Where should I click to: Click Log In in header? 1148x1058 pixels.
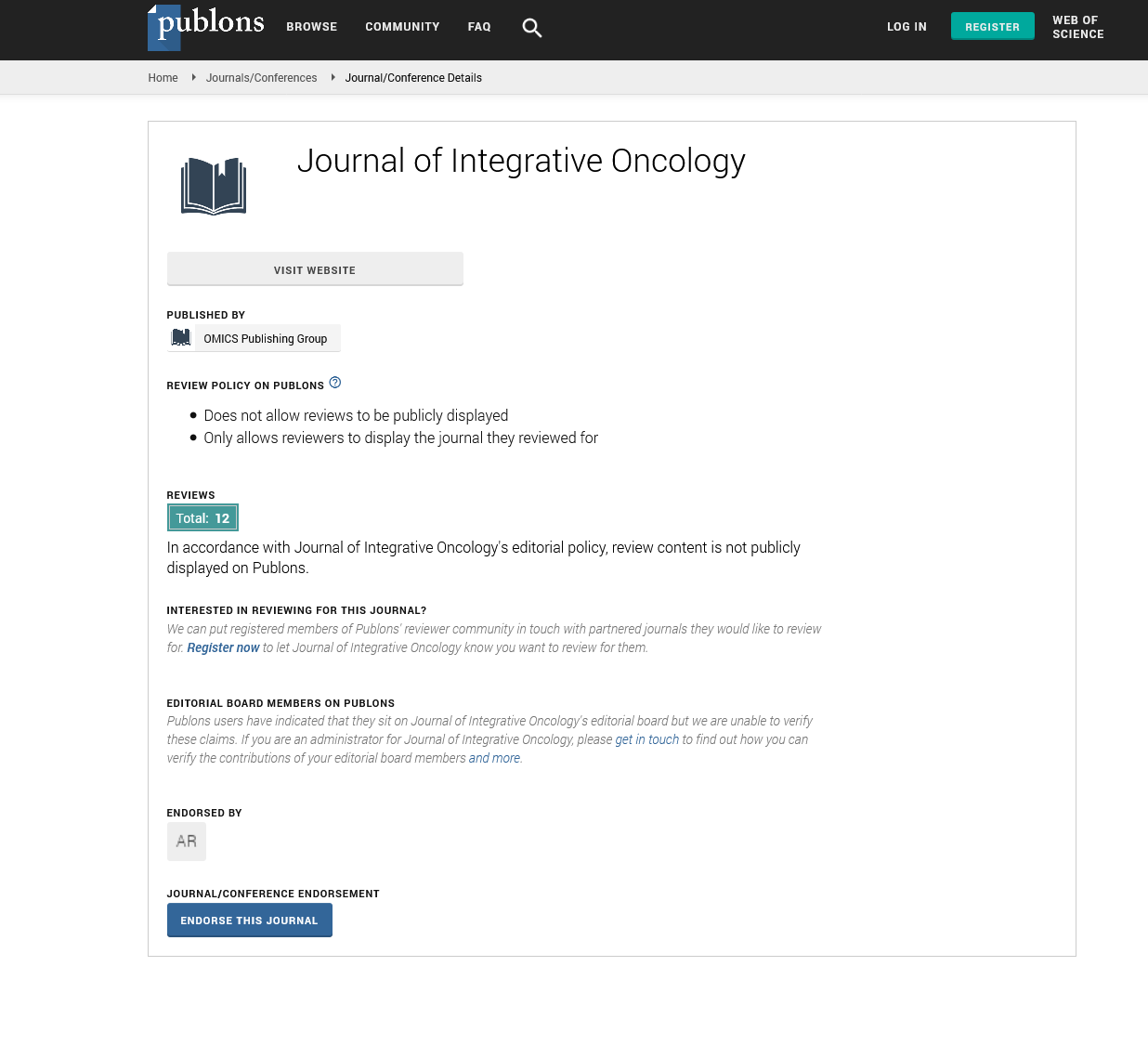point(907,27)
